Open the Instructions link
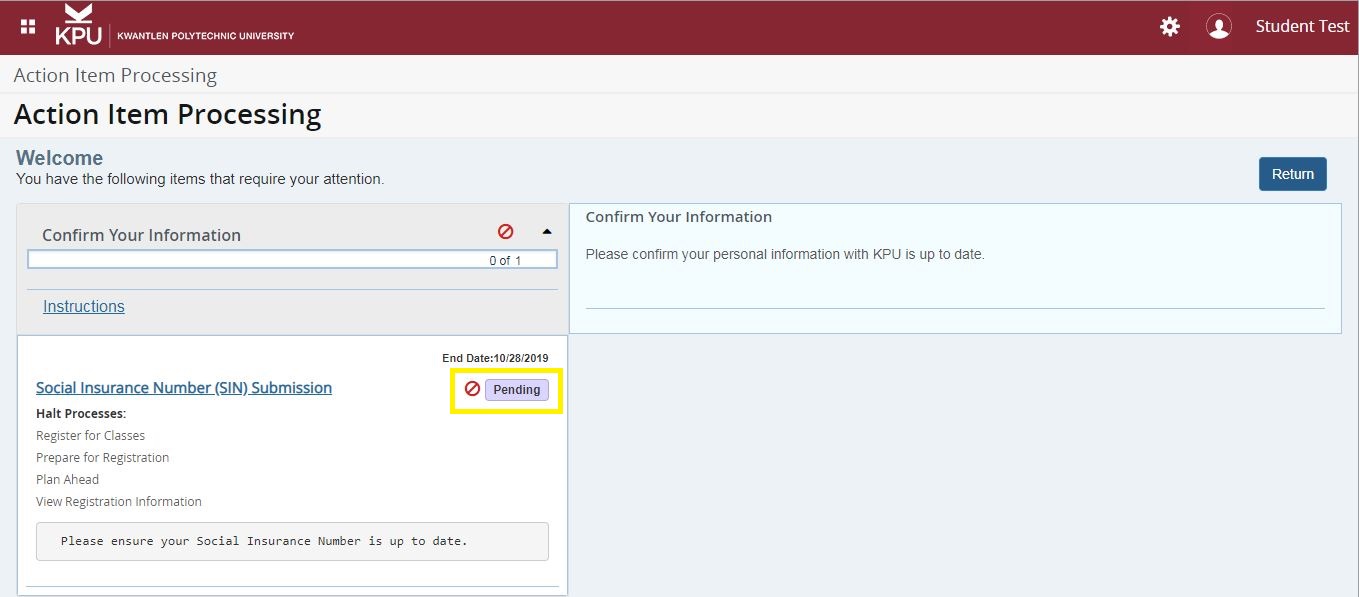The height and width of the screenshot is (597, 1359). (84, 307)
